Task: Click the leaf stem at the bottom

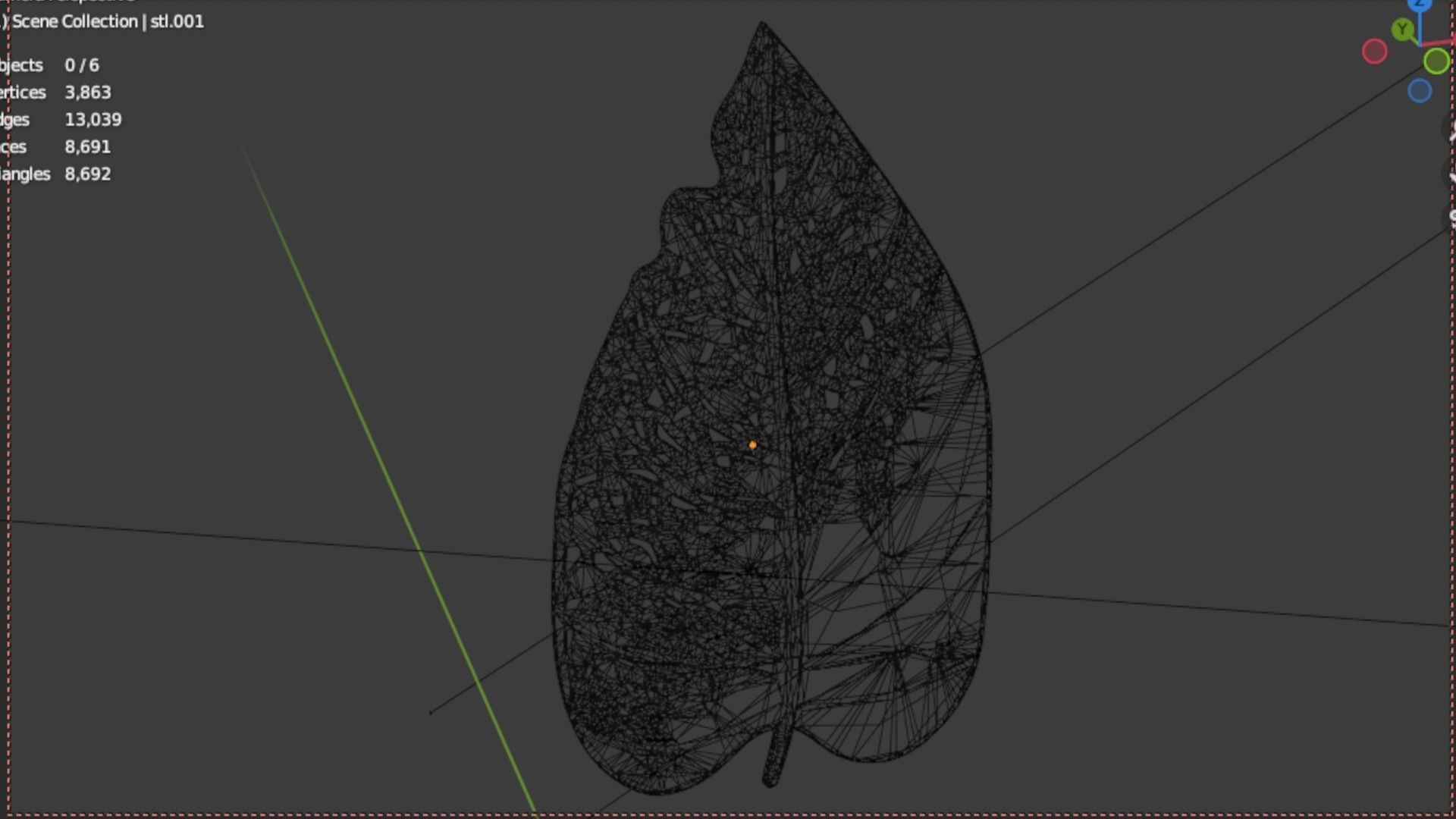Action: [775, 762]
